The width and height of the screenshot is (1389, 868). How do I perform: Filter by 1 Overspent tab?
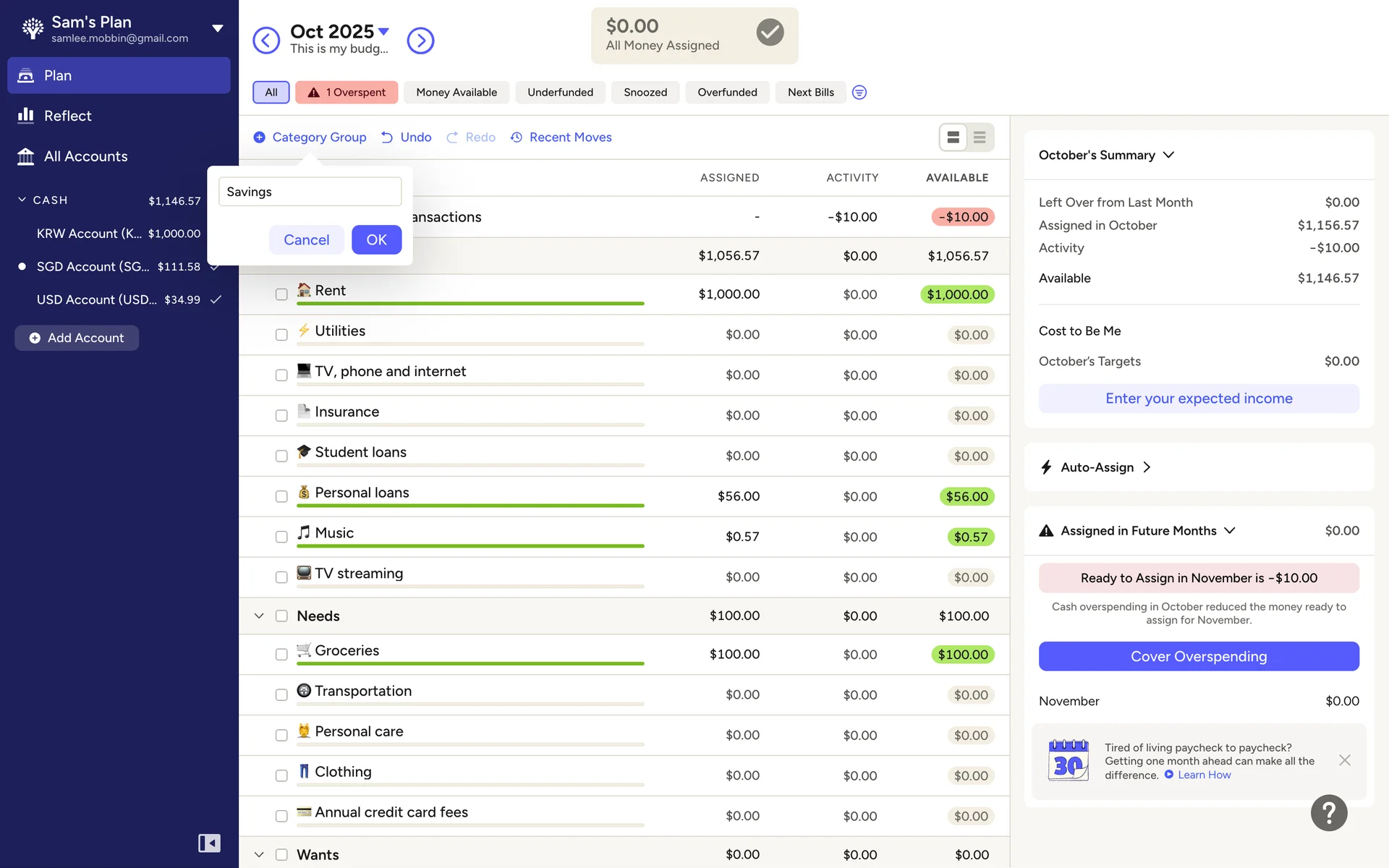pos(347,93)
